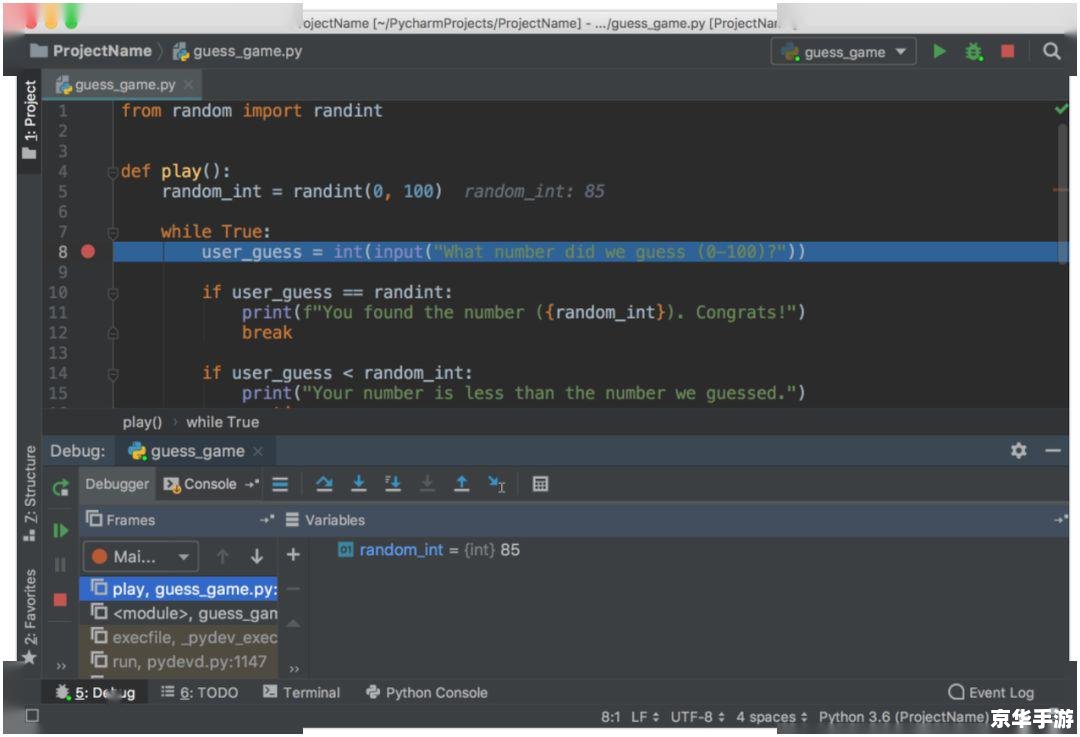Restore layout of the Frames pane

pyautogui.click(x=267, y=519)
